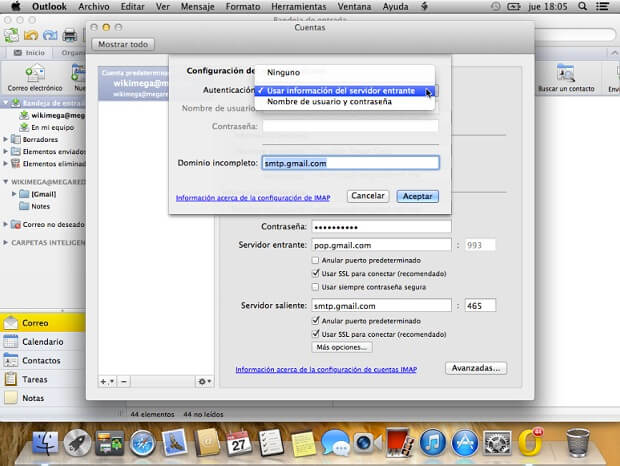The image size is (620, 466).
Task: Open Address Book icon in Dock
Action: (x=206, y=443)
